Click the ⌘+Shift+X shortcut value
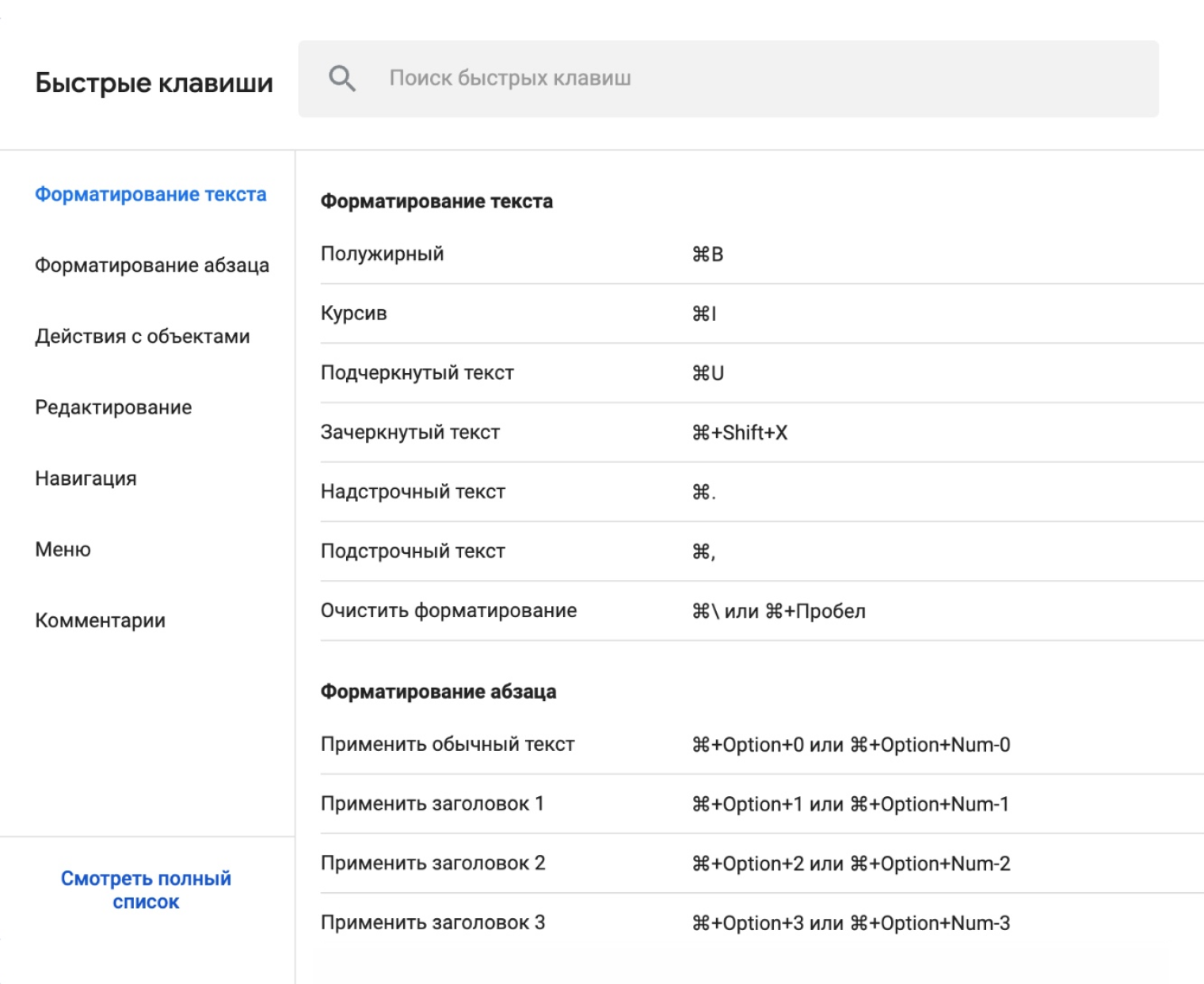Viewport: 1204px width, 984px height. [x=740, y=433]
